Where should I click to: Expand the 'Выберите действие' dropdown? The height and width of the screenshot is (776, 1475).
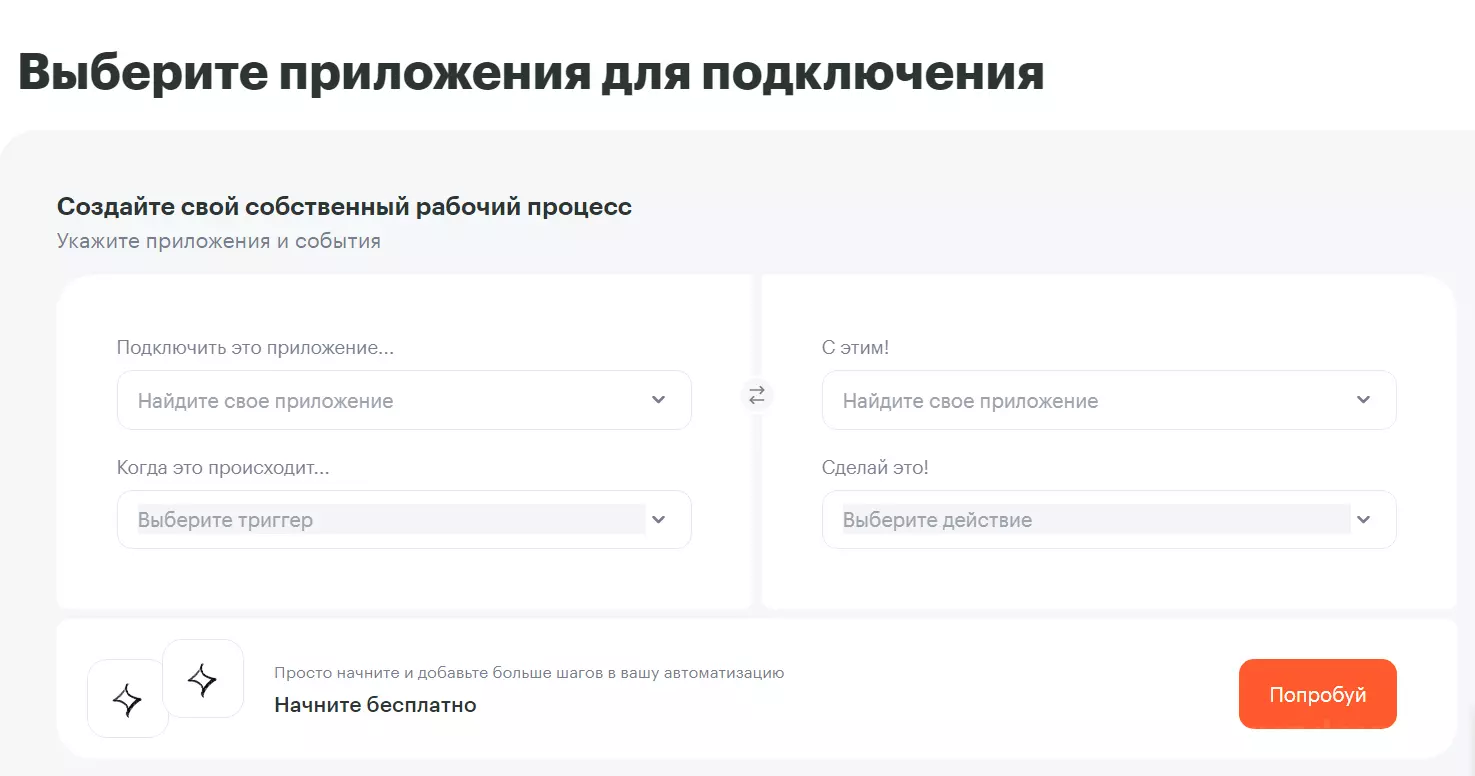pos(1109,520)
